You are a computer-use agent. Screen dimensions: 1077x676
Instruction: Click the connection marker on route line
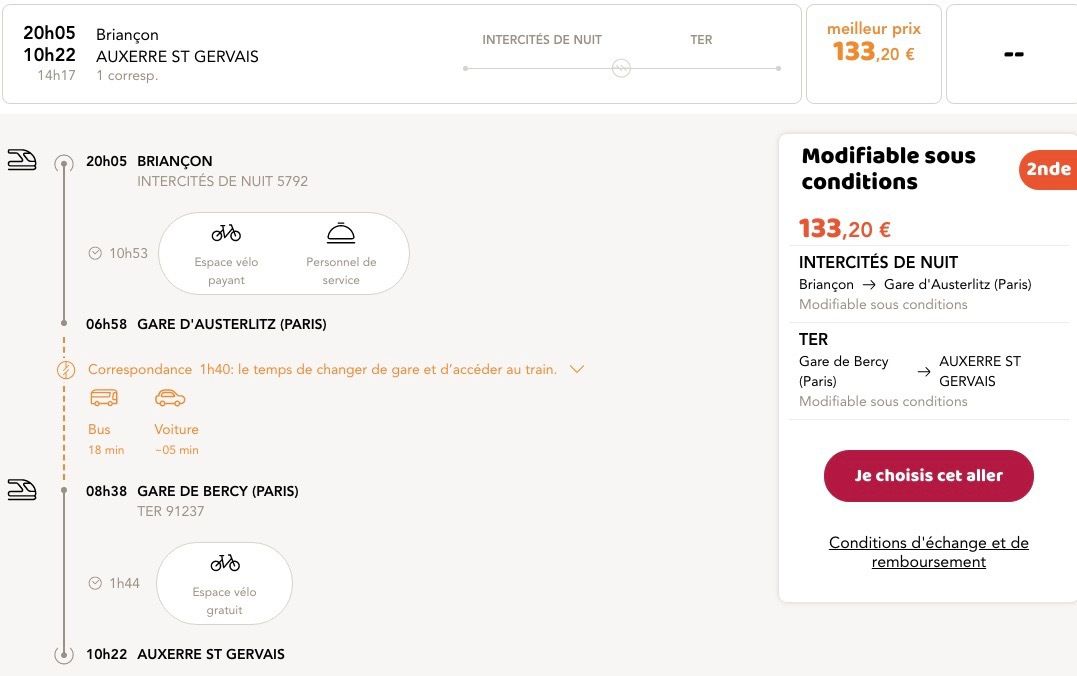click(x=621, y=68)
